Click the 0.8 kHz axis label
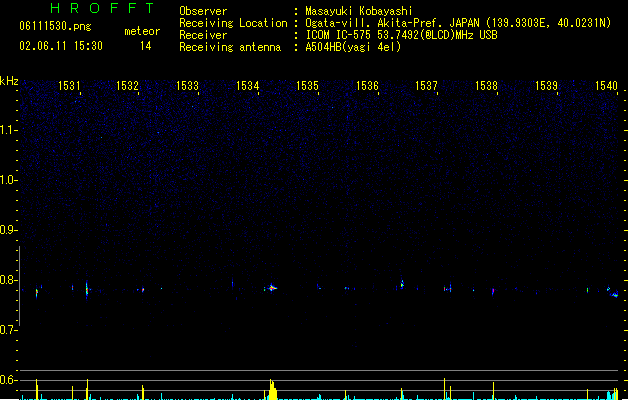 pos(8,280)
